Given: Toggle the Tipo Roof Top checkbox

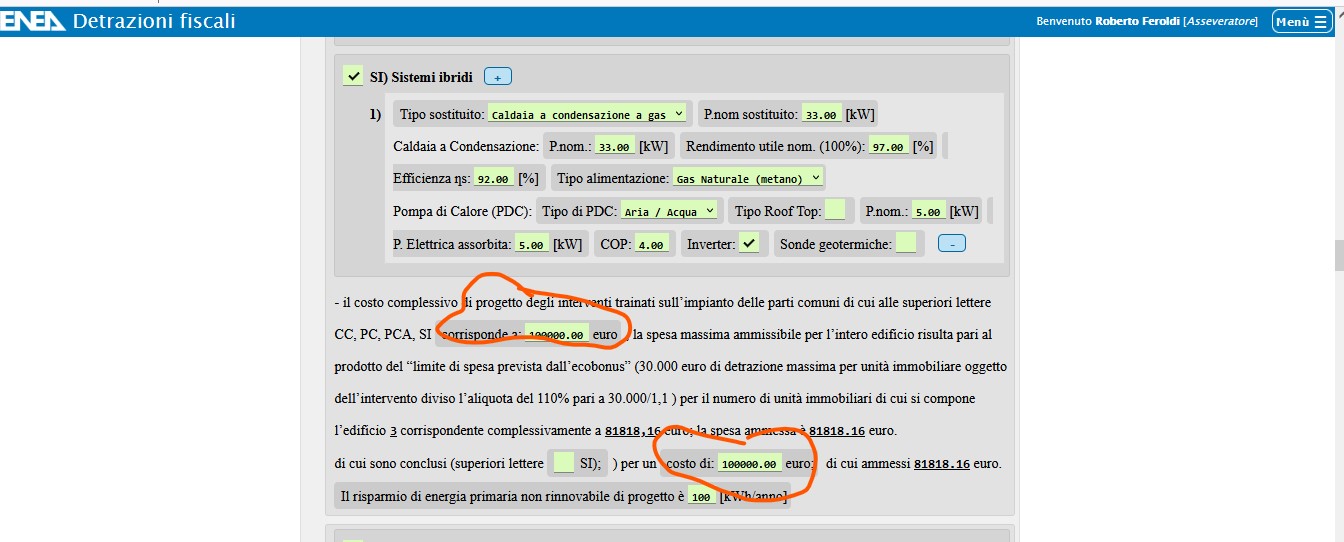Looking at the screenshot, I should [x=836, y=211].
